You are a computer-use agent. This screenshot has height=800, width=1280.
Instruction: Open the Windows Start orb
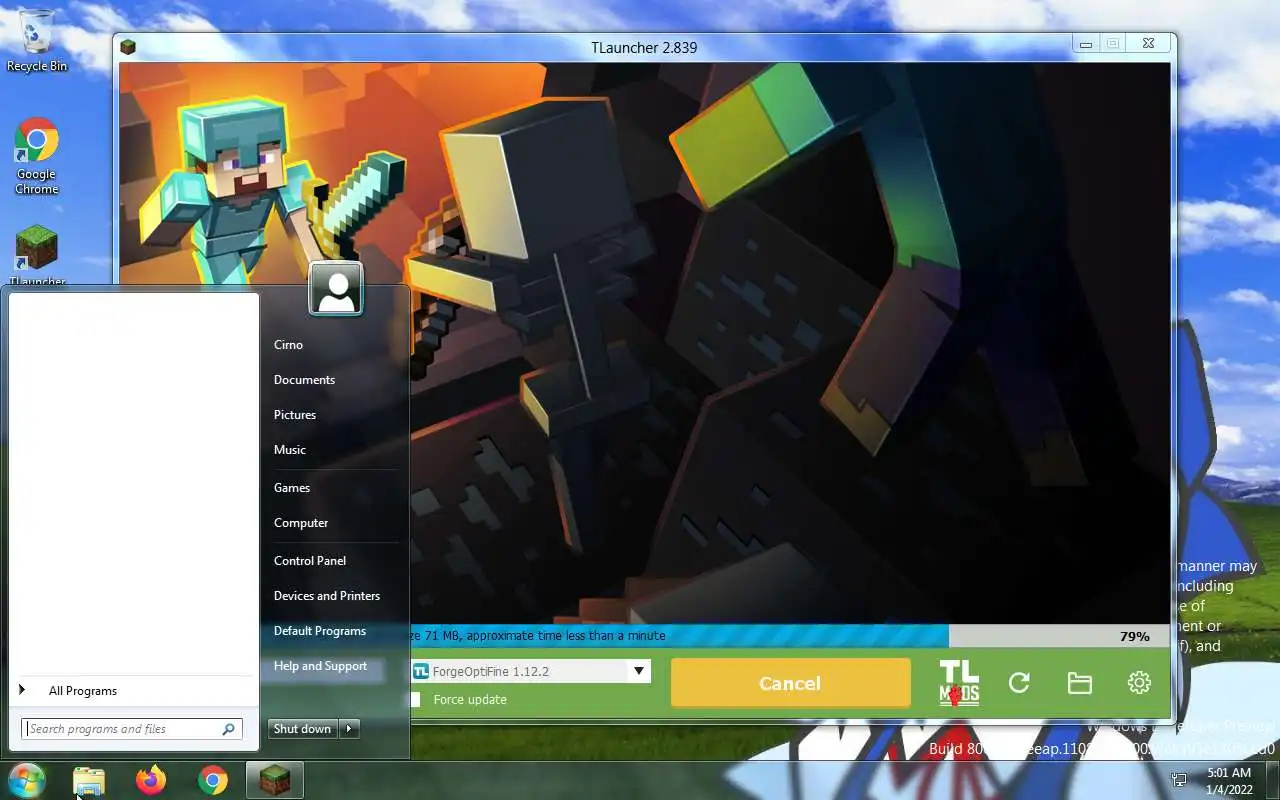pos(26,779)
